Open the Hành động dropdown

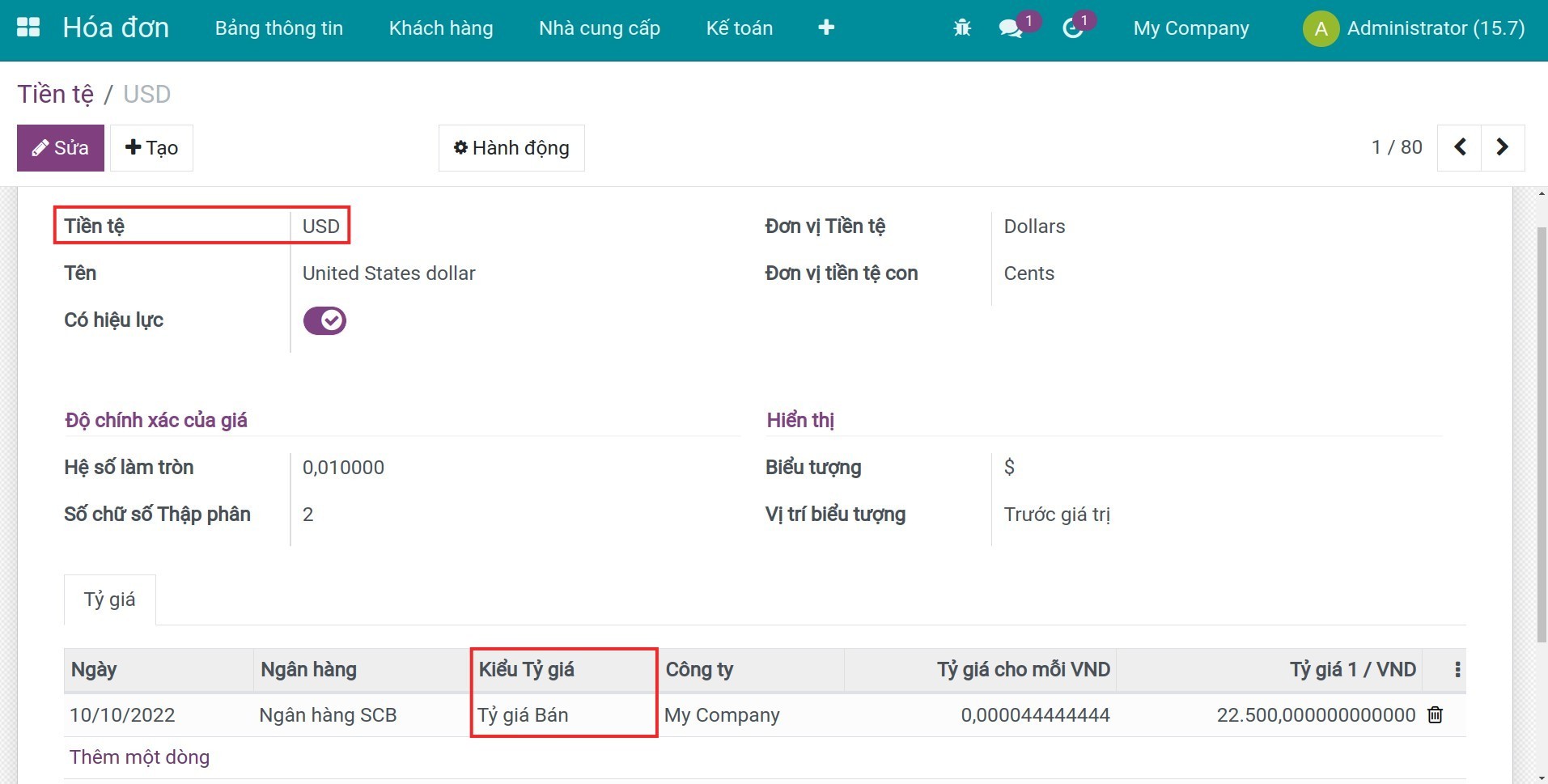(x=511, y=147)
